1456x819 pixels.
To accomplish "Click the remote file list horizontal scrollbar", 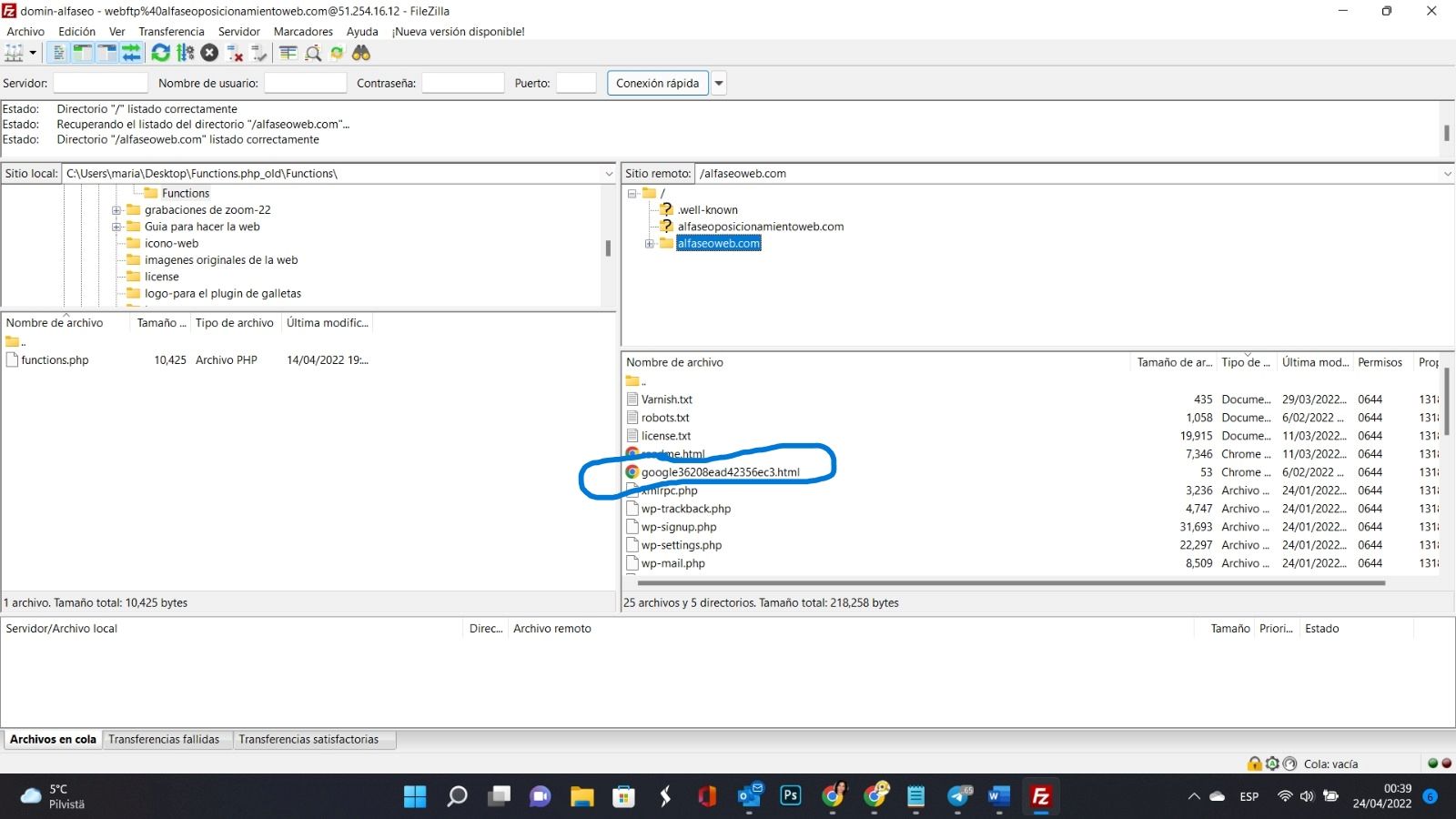I will [1012, 582].
